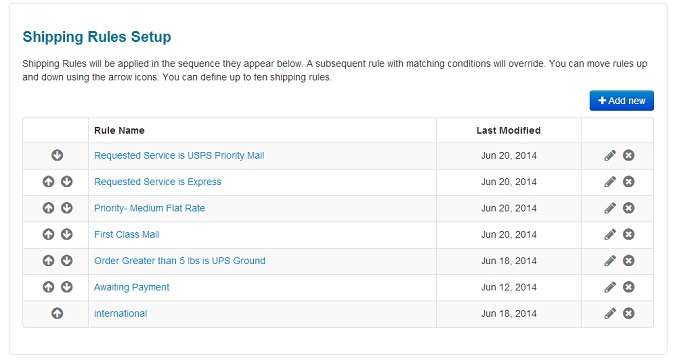This screenshot has height=360, width=675.
Task: Delete the Requested Service is Express rule
Action: (x=629, y=182)
